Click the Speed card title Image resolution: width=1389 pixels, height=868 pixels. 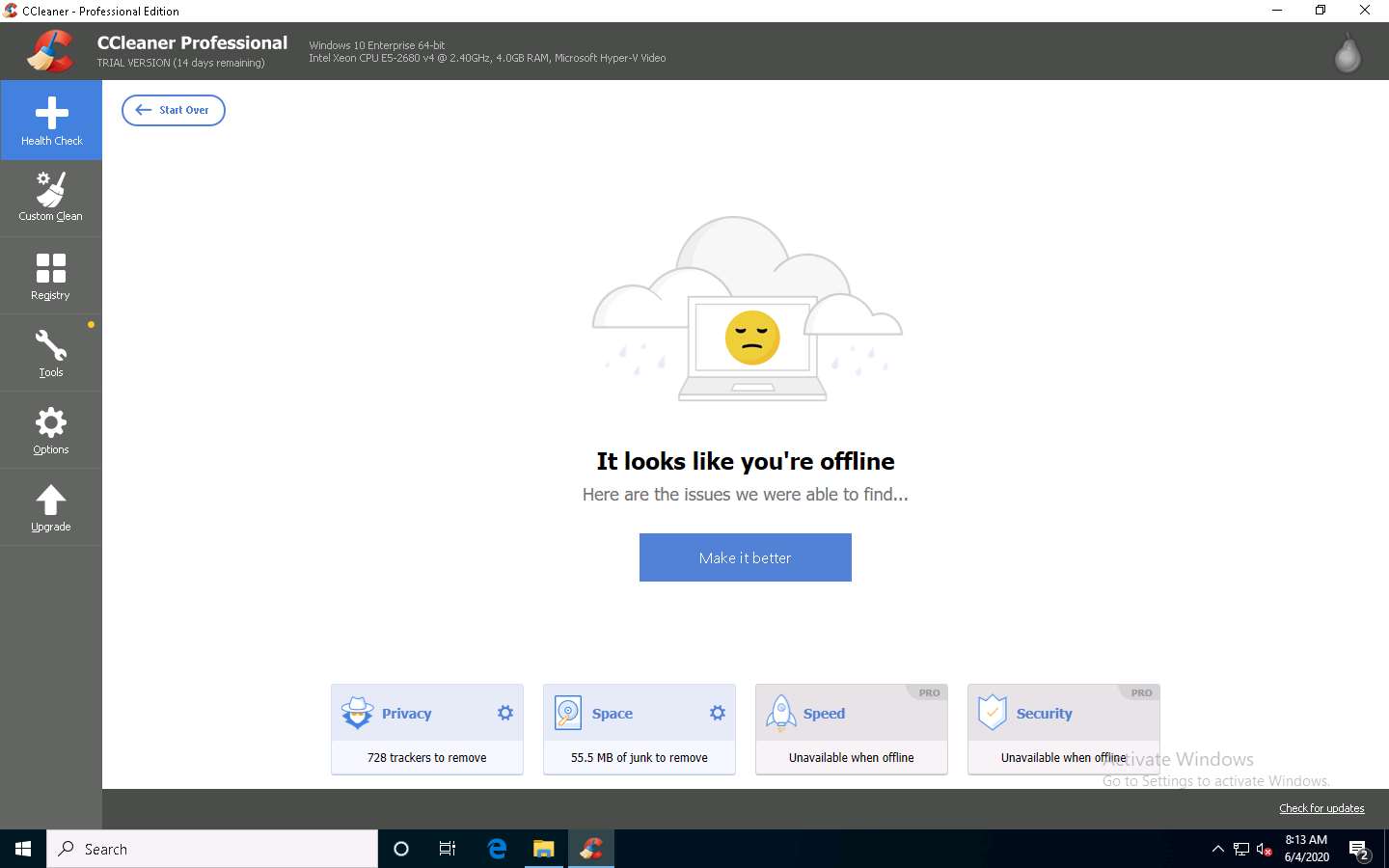point(824,714)
